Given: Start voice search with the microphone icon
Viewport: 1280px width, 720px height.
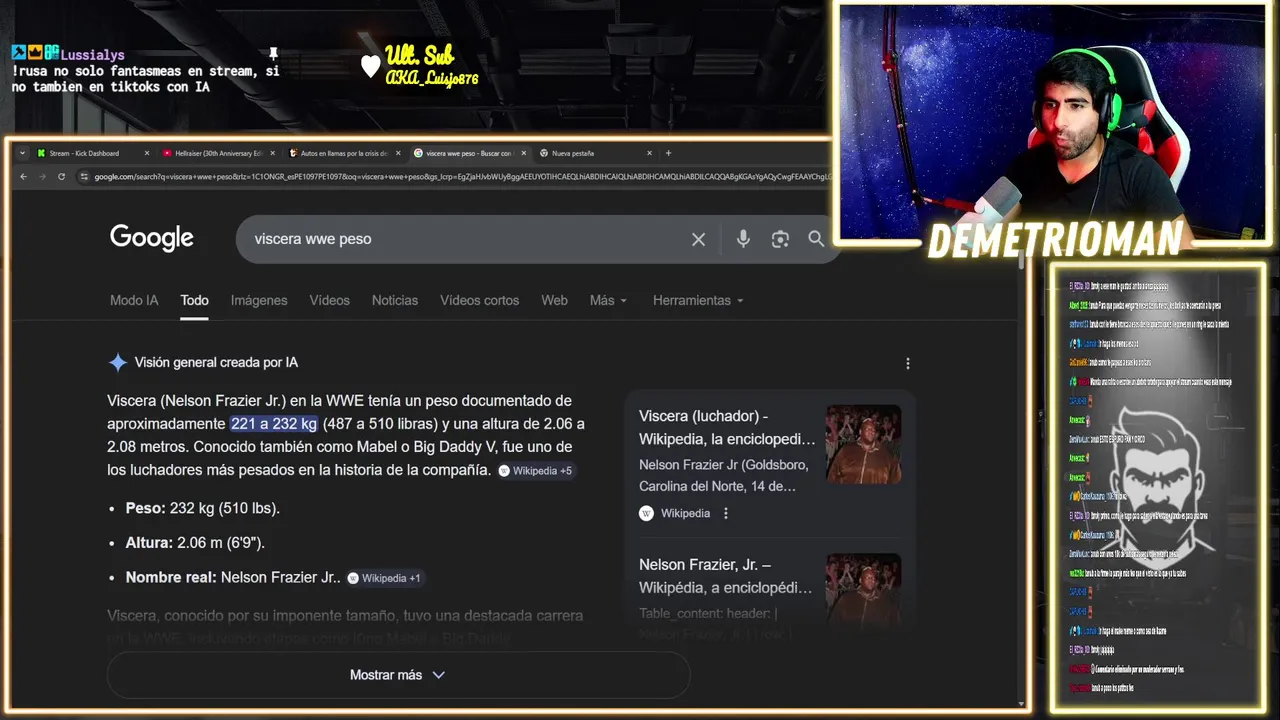Looking at the screenshot, I should (x=743, y=239).
